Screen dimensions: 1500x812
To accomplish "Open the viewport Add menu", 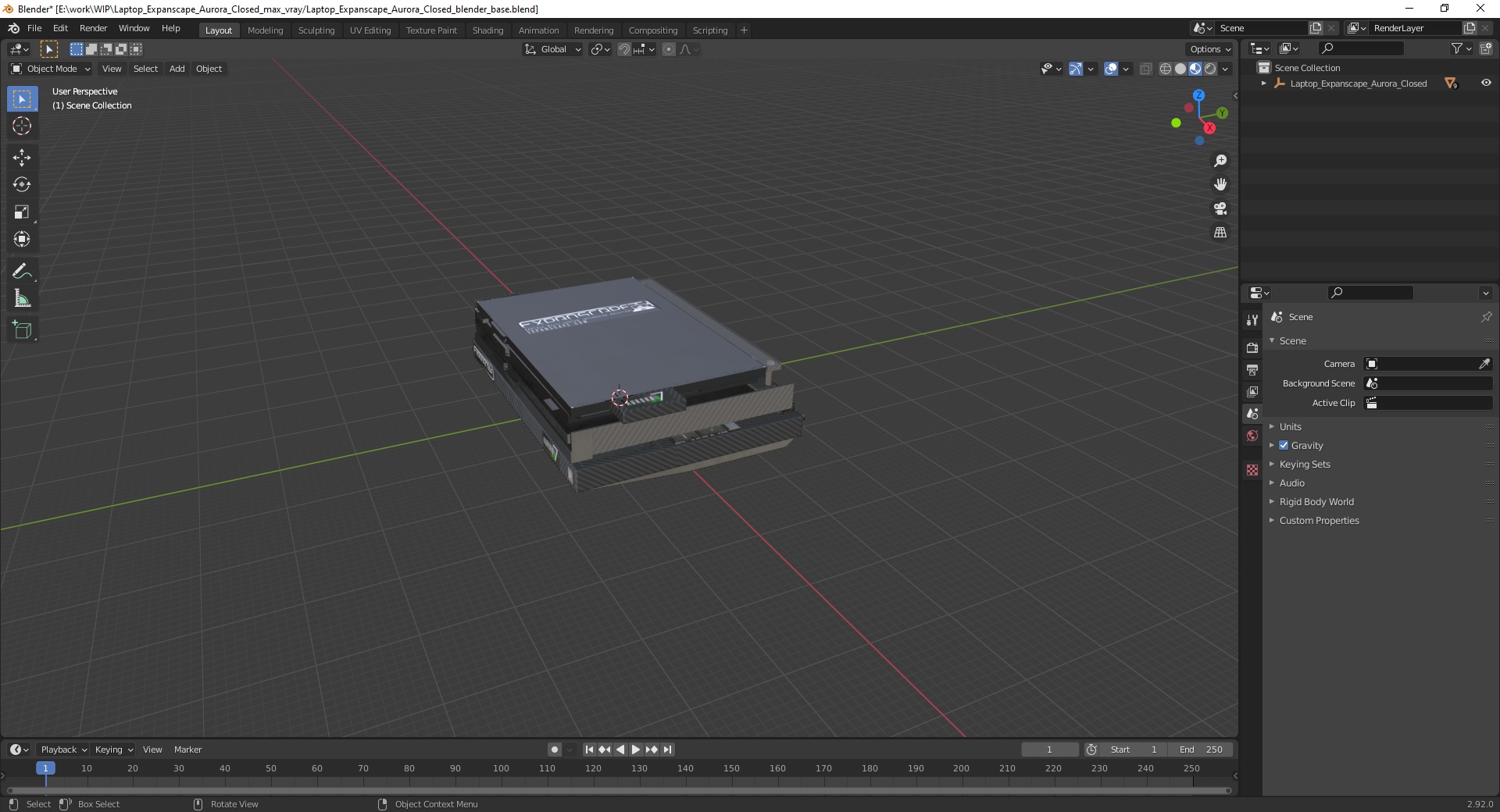I will [177, 69].
